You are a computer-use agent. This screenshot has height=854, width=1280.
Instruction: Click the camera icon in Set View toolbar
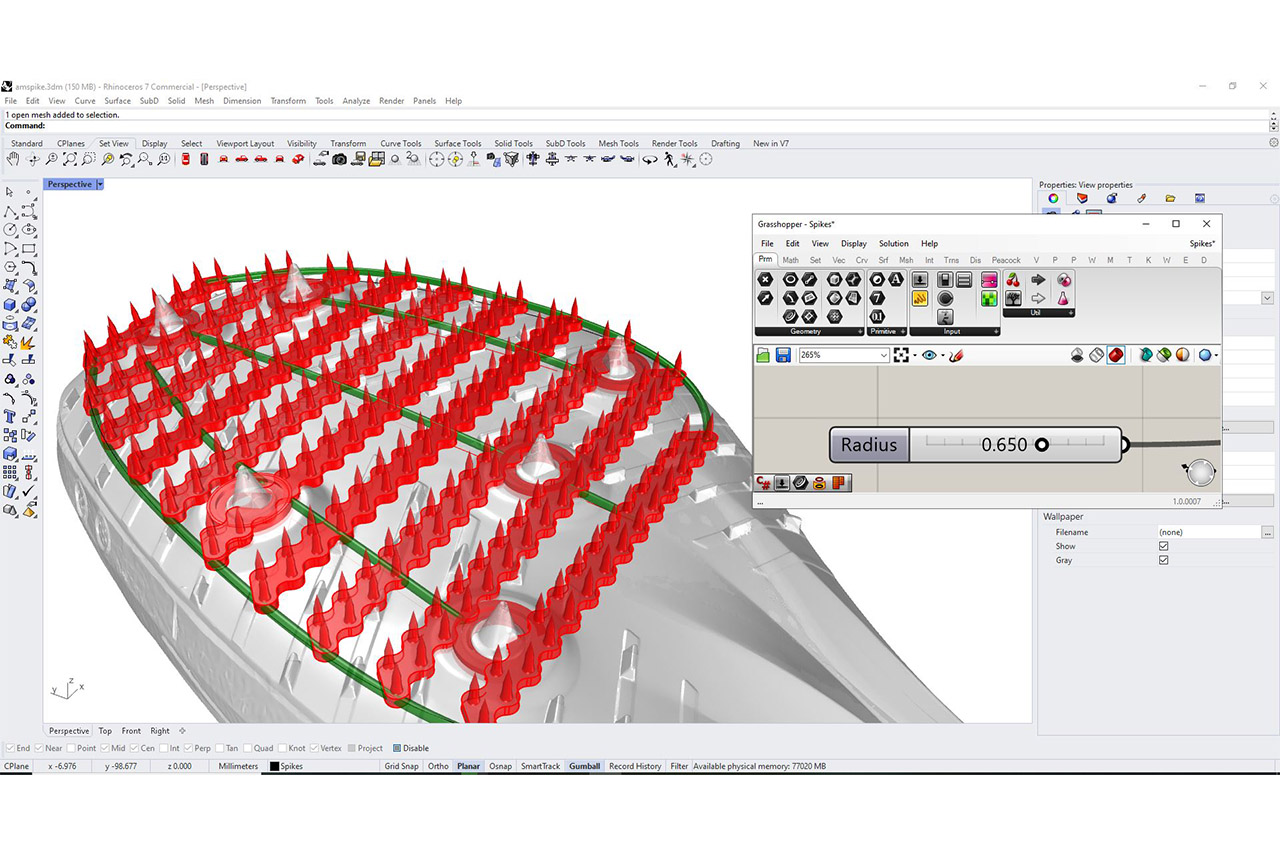tap(340, 160)
